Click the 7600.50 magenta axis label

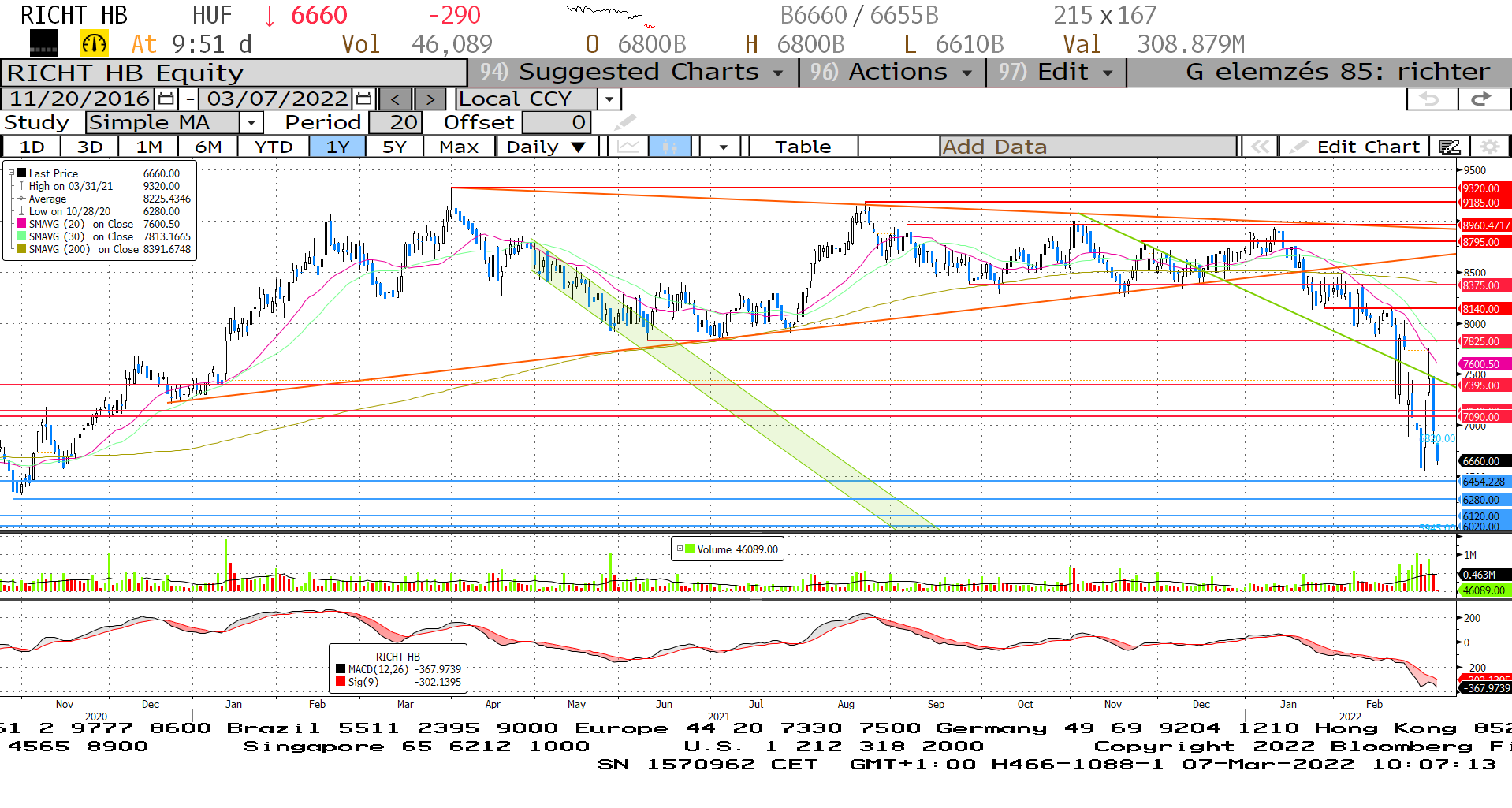coord(1486,364)
